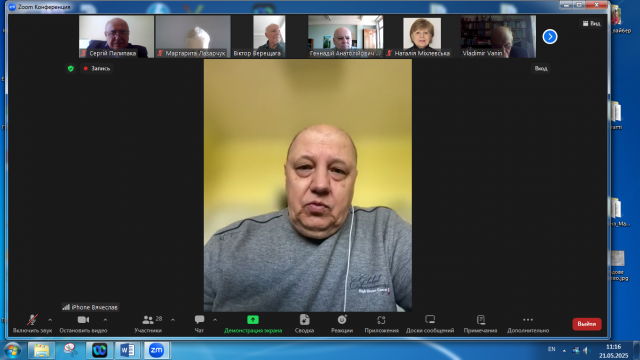Open the black-and-blue taskbar app icon
The width and height of the screenshot is (640, 360).
click(x=99, y=351)
